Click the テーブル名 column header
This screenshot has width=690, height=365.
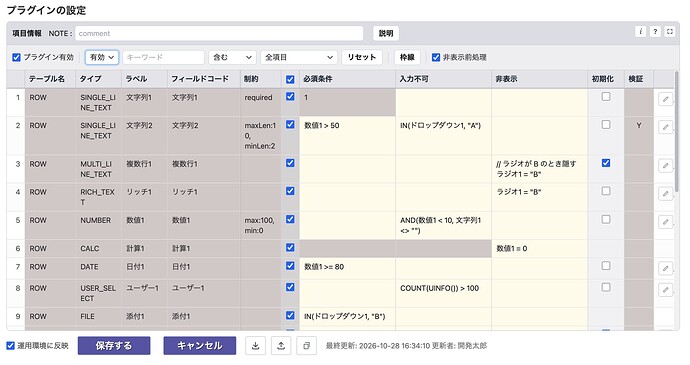click(50, 79)
